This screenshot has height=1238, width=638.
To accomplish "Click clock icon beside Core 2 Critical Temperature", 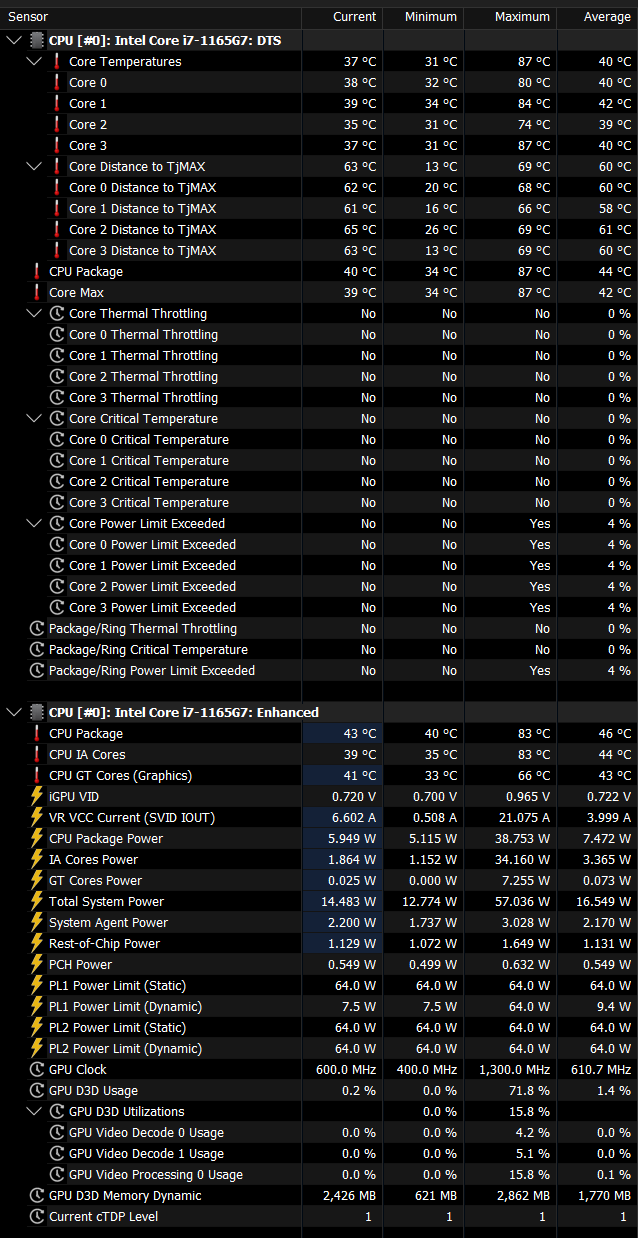I will [x=57, y=481].
